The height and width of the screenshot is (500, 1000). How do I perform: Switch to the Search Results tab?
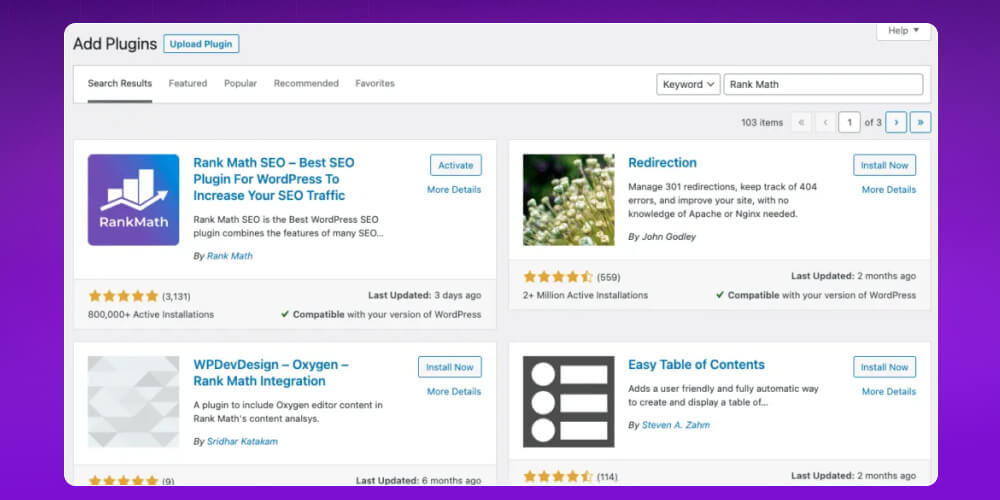[x=120, y=84]
